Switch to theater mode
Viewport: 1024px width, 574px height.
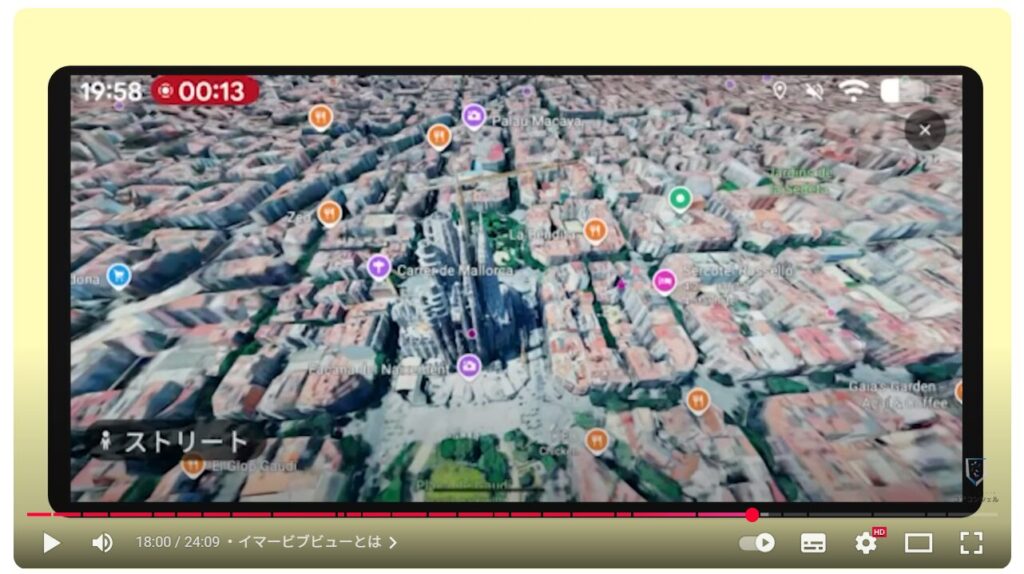point(918,542)
